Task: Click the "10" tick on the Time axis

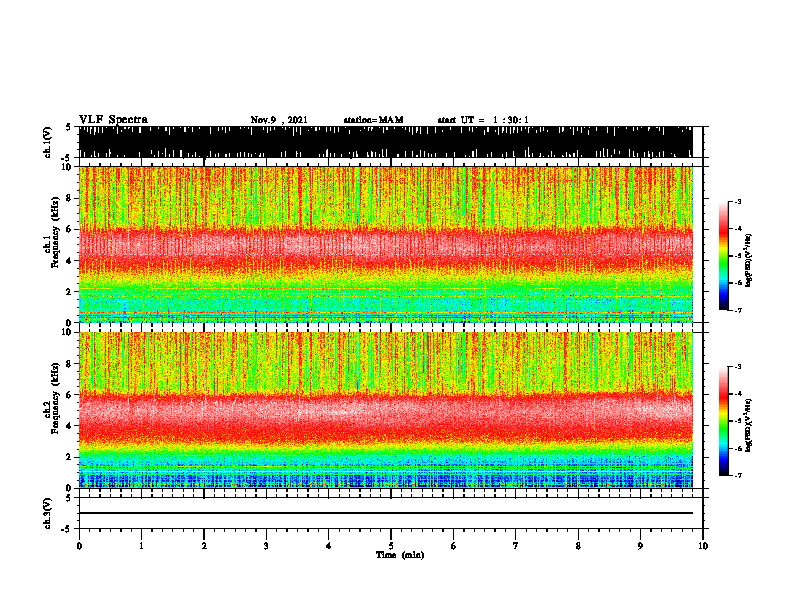Action: 703,546
